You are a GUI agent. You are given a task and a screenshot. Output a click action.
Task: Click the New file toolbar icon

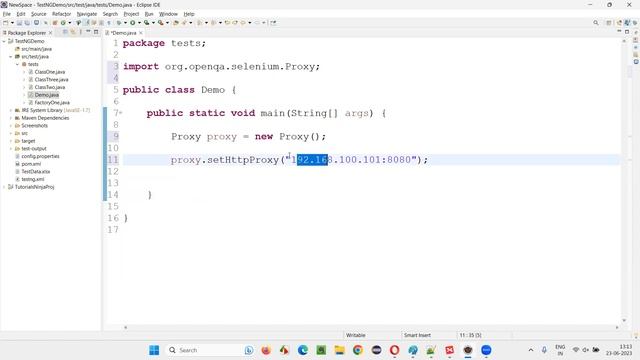click(6, 23)
